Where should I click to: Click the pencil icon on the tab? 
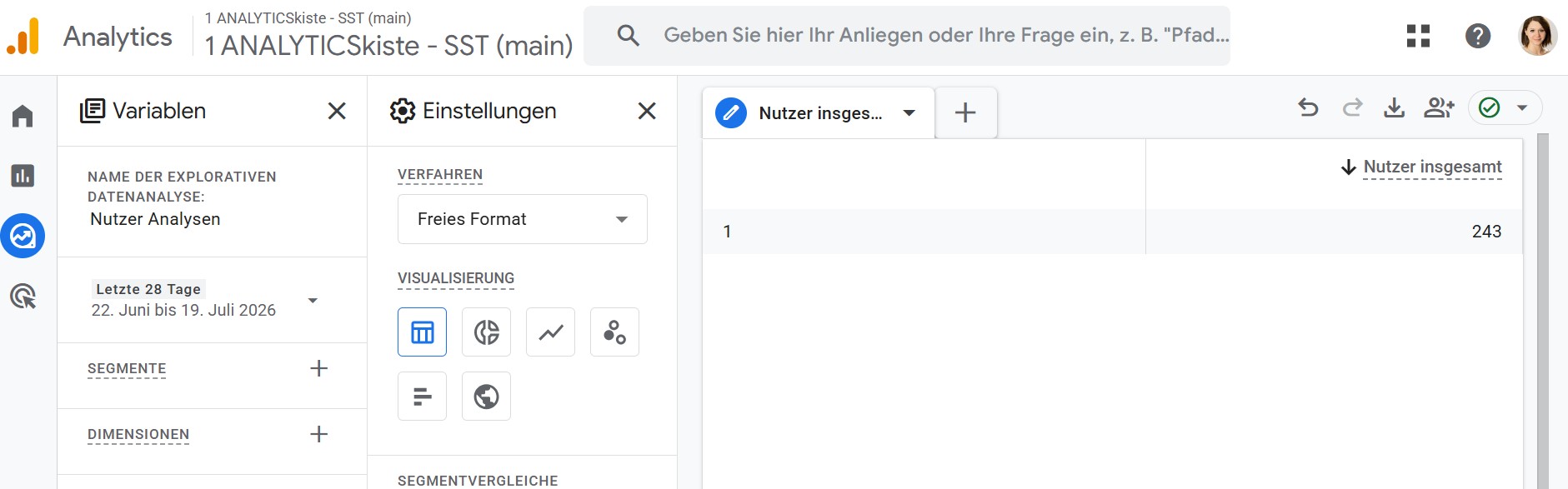[x=731, y=112]
